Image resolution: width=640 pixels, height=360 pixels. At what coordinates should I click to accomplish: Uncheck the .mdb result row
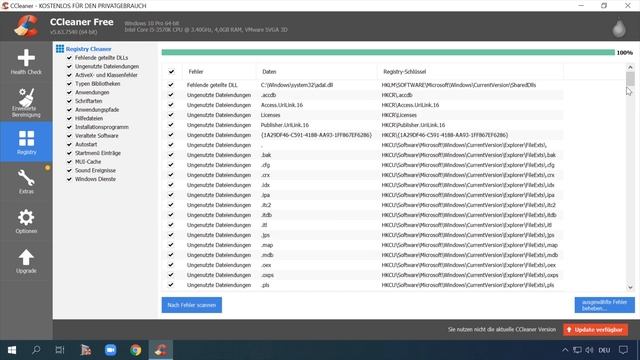(x=171, y=255)
